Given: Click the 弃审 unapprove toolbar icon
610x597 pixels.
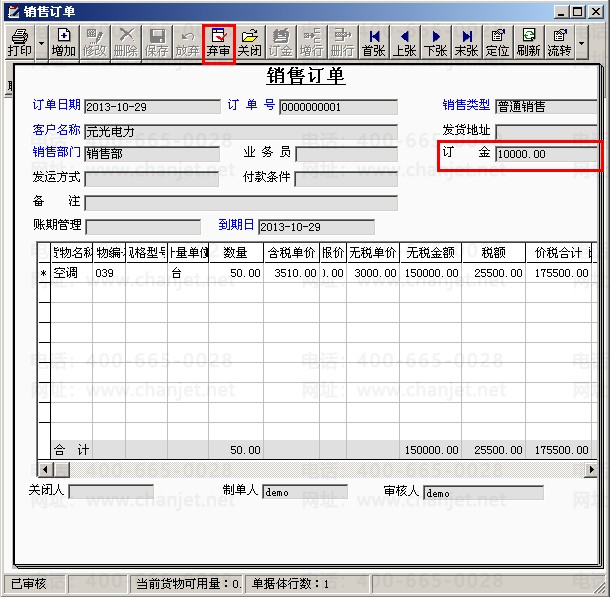Looking at the screenshot, I should pyautogui.click(x=219, y=42).
